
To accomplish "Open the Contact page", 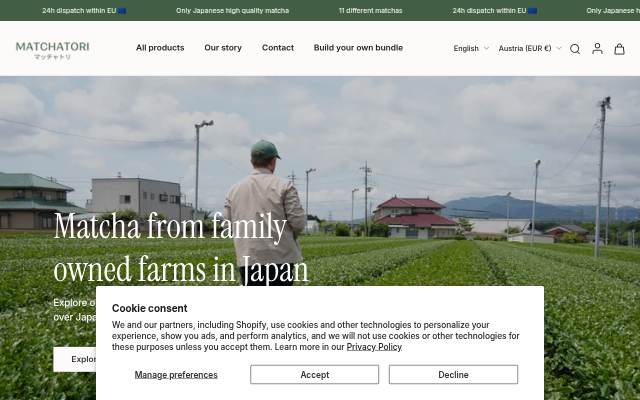I will click(278, 48).
